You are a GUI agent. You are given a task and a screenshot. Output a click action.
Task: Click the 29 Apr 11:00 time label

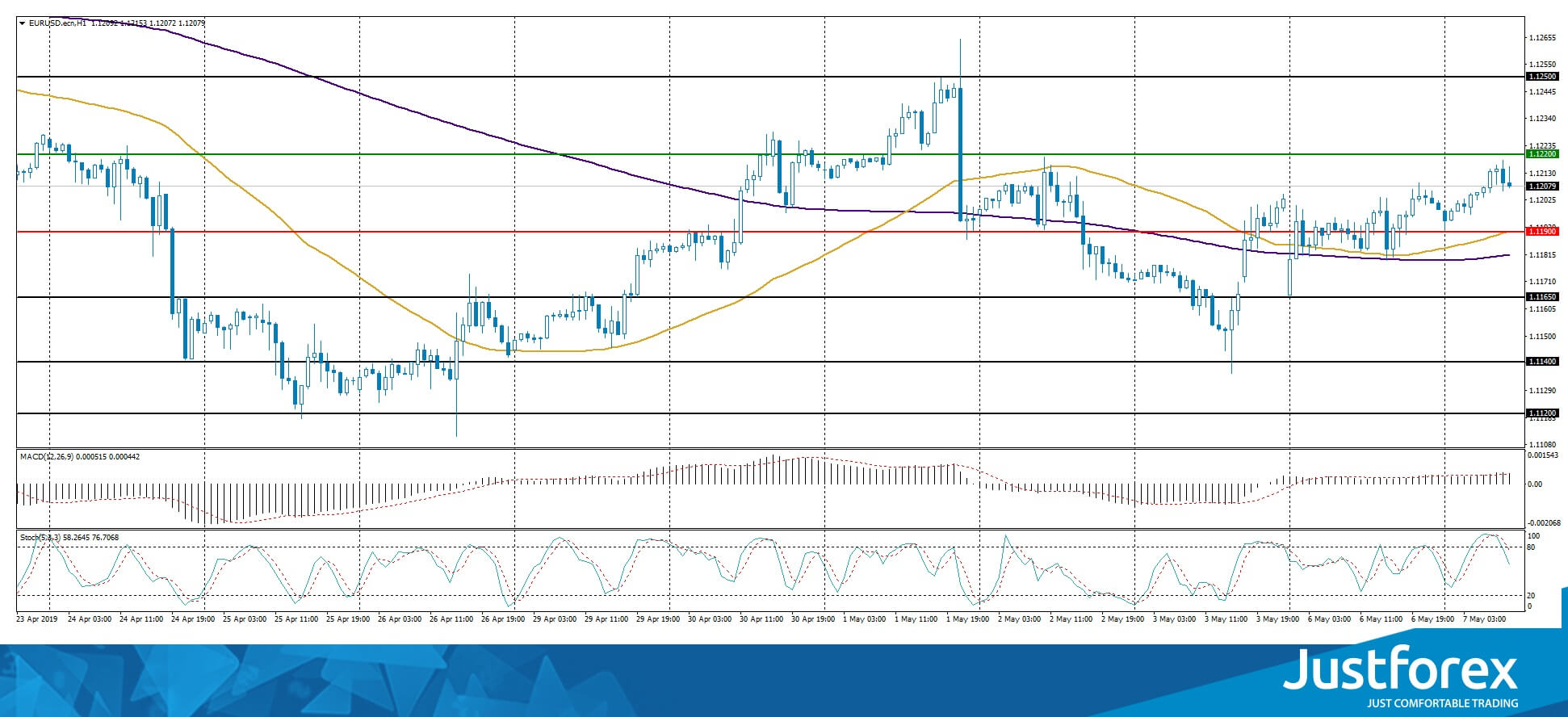606,619
